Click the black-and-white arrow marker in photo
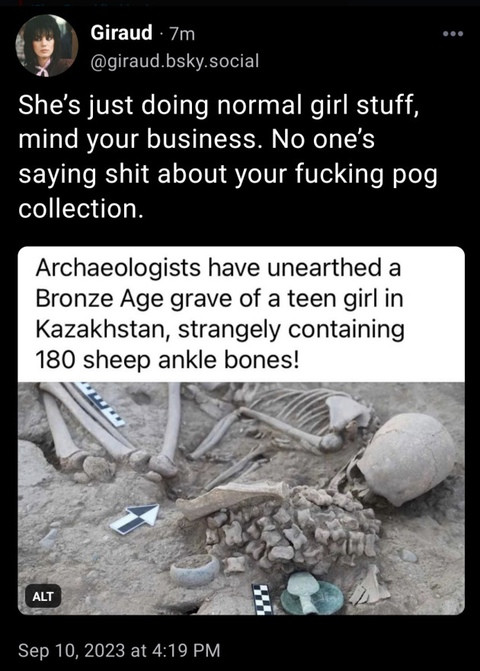Screen dimensions: 480x671 pyautogui.click(x=134, y=519)
